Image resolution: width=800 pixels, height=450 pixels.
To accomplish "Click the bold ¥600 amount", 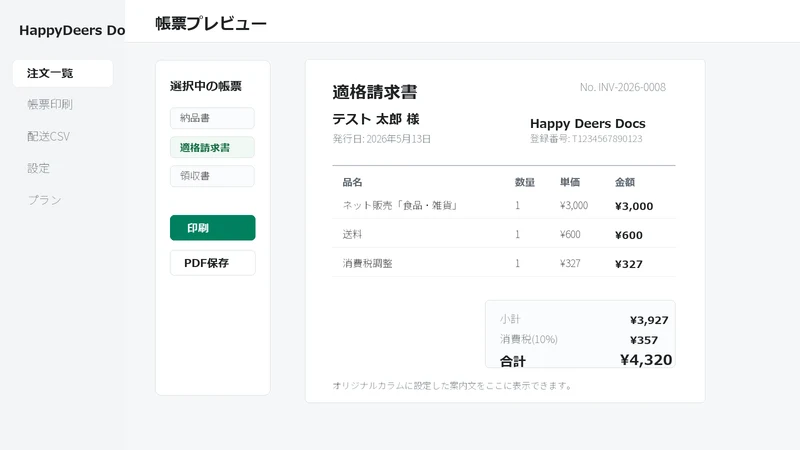I will click(x=629, y=235).
